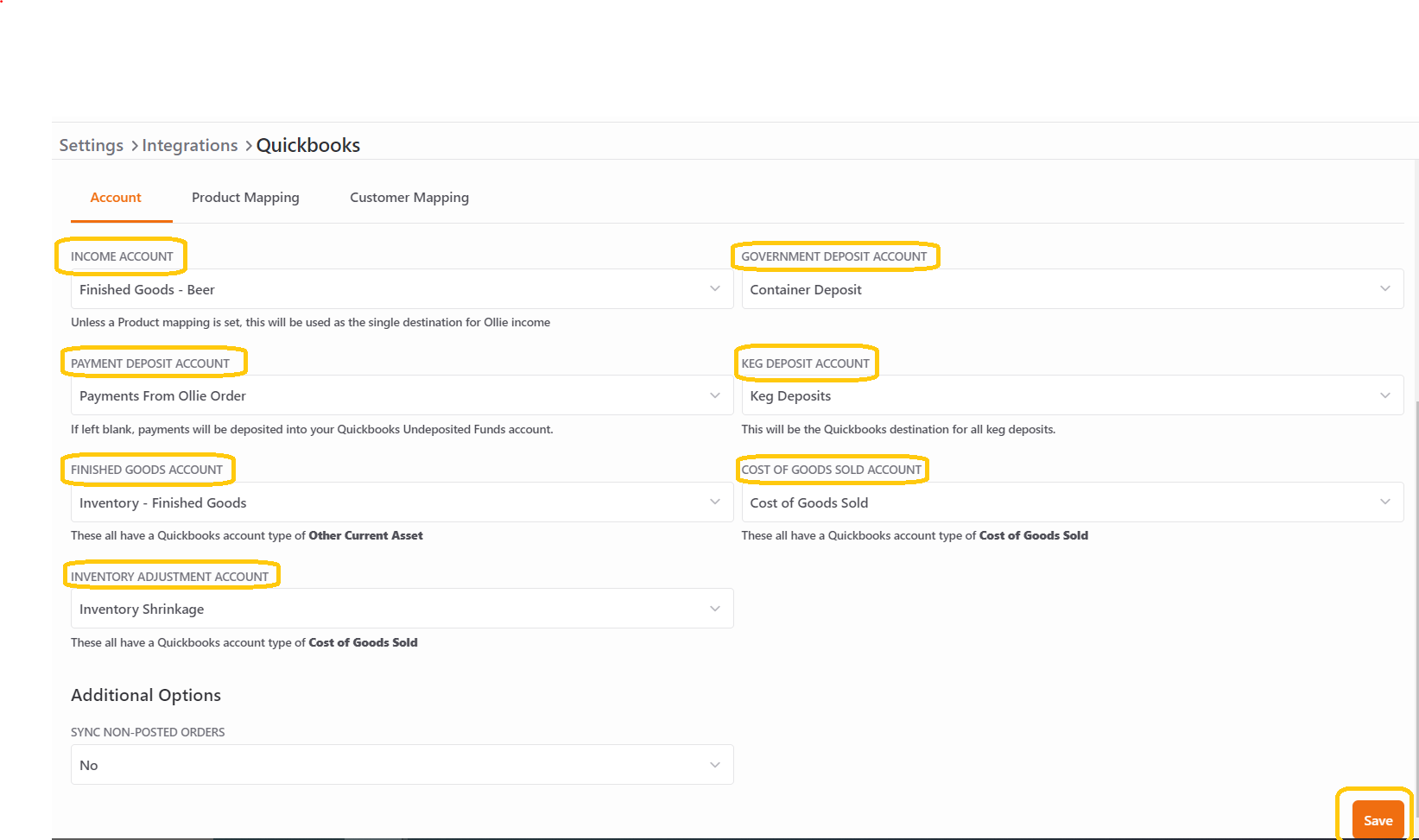Click chevron in the Cost of Goods Sold Account field
The width and height of the screenshot is (1419, 840).
[x=1385, y=502]
